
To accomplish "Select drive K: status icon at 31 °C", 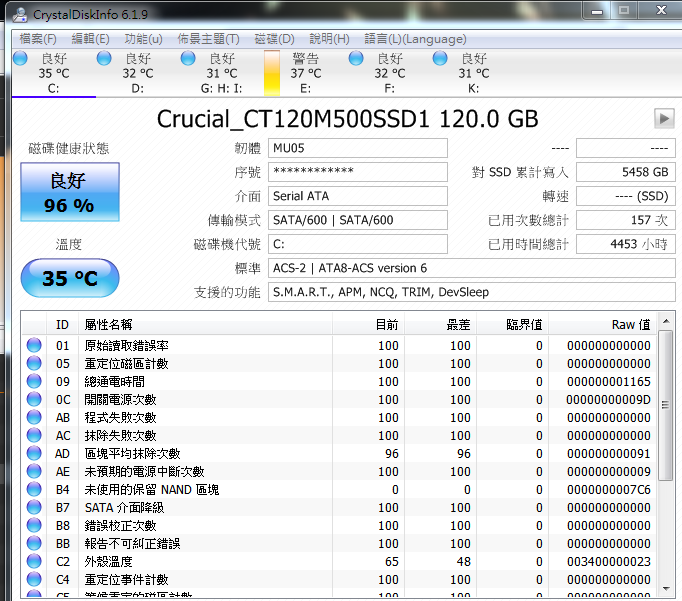I will 440,58.
